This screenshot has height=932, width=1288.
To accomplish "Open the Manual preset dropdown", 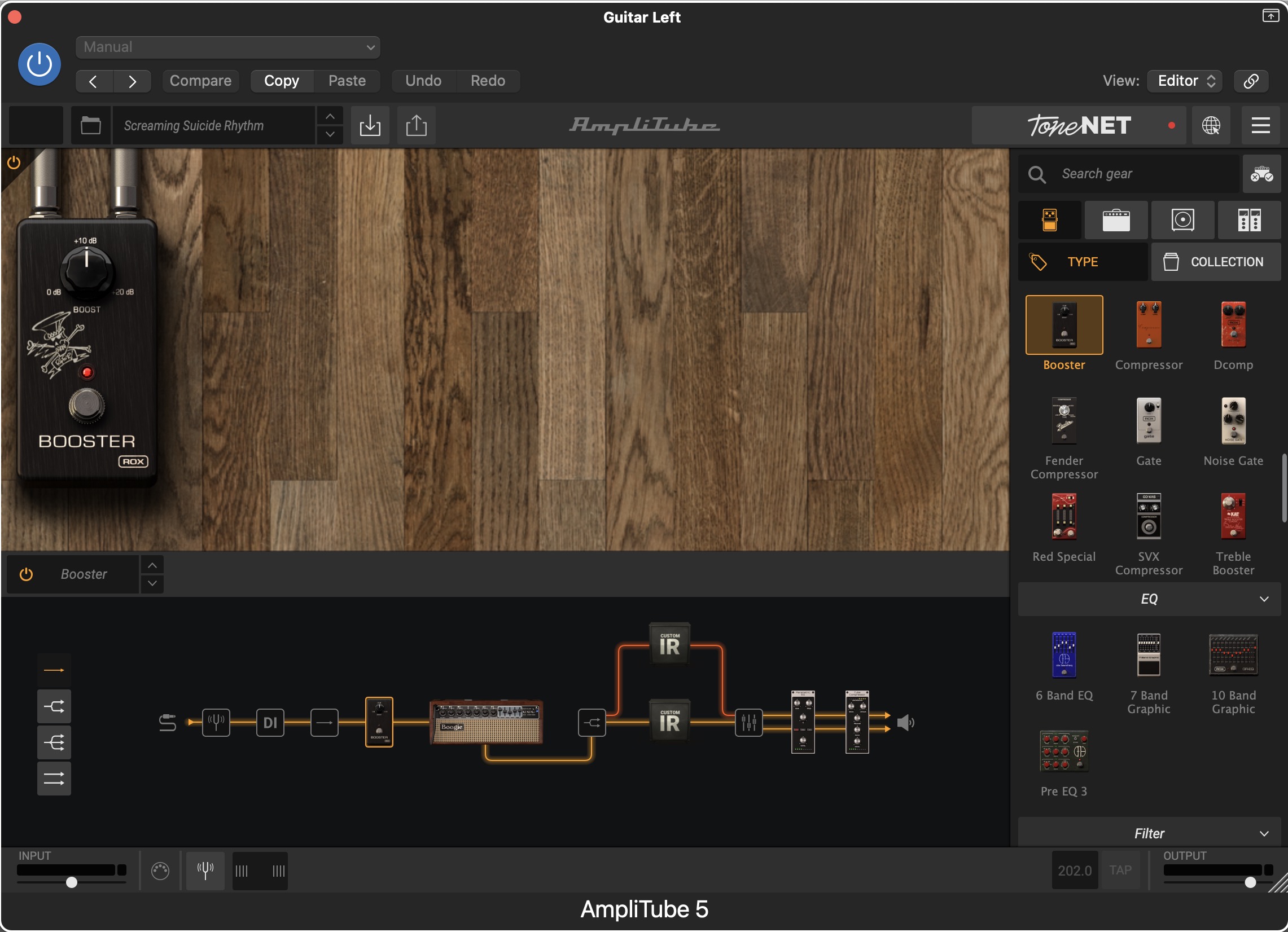I will click(227, 47).
